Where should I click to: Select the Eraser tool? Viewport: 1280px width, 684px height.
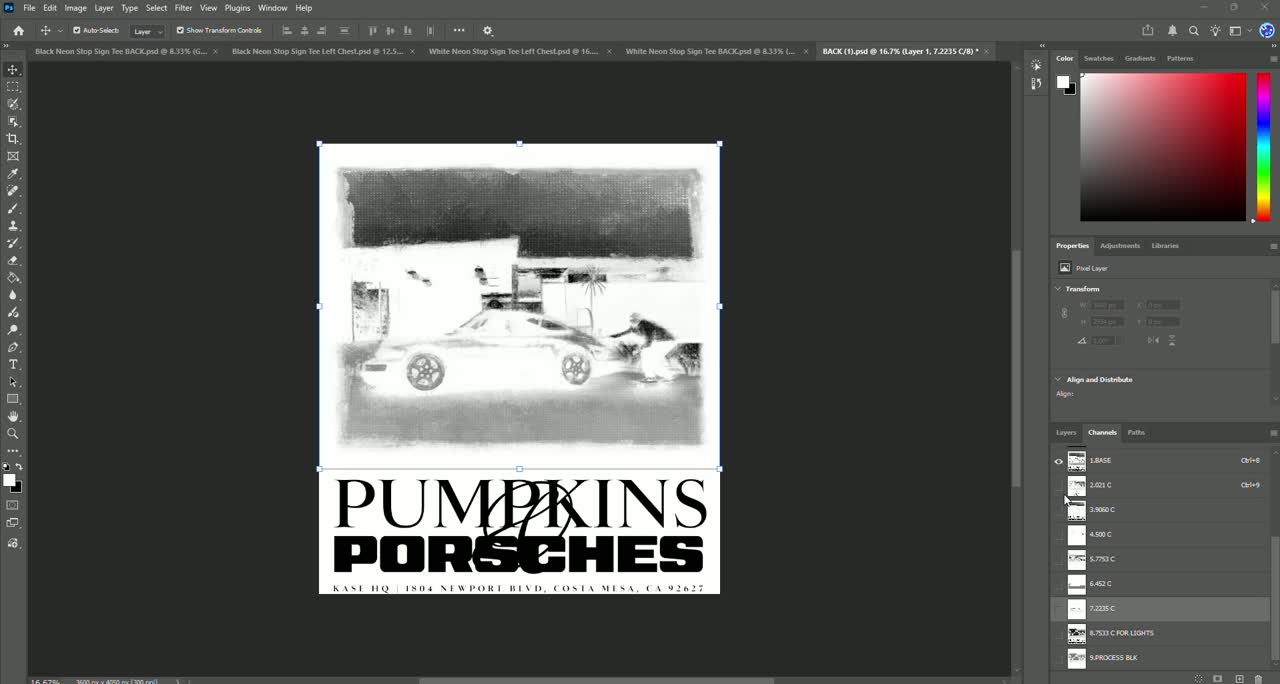(x=13, y=260)
